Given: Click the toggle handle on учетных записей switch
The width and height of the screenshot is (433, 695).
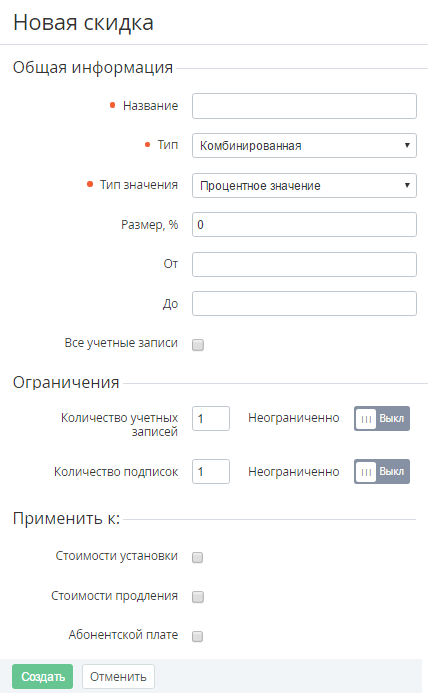Looking at the screenshot, I should pos(366,418).
